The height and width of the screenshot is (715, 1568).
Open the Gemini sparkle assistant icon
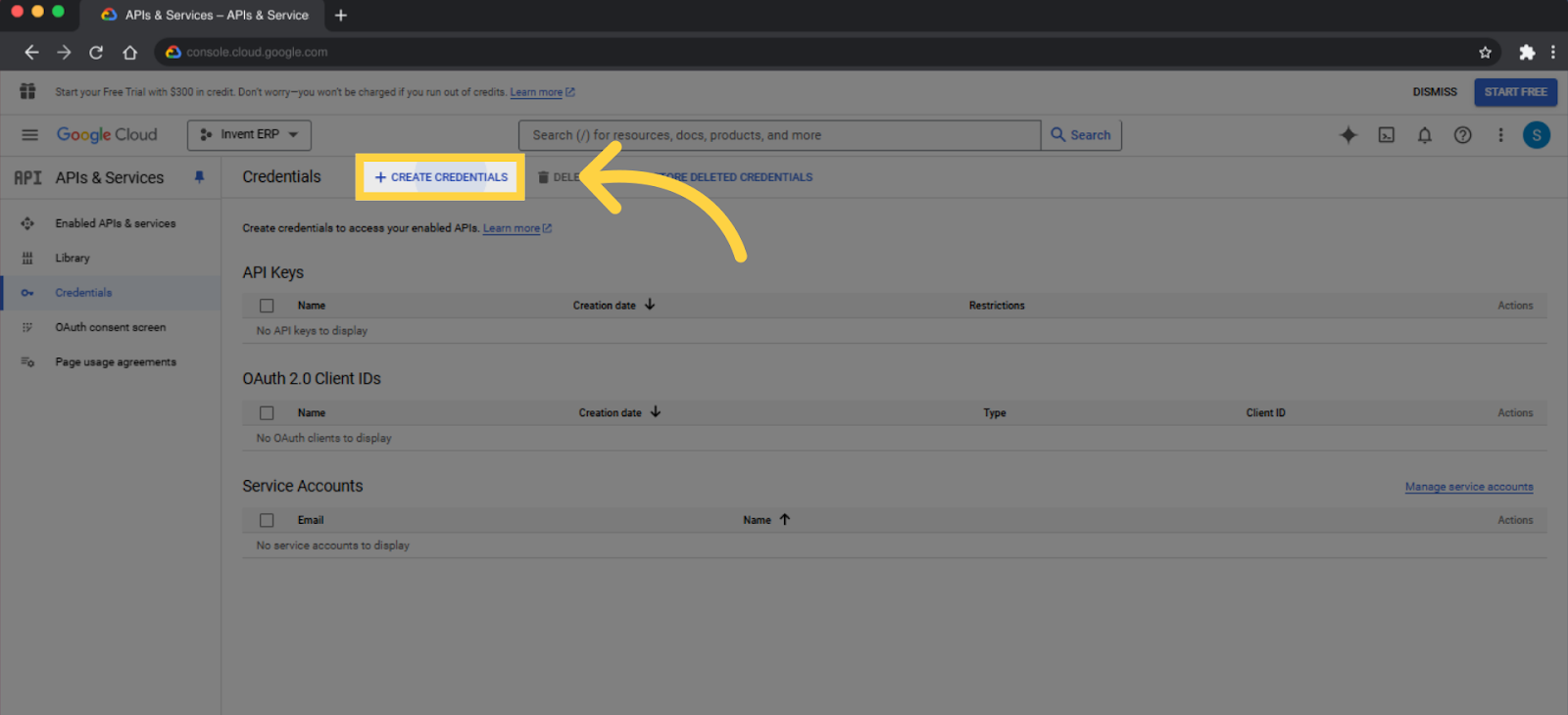point(1348,135)
